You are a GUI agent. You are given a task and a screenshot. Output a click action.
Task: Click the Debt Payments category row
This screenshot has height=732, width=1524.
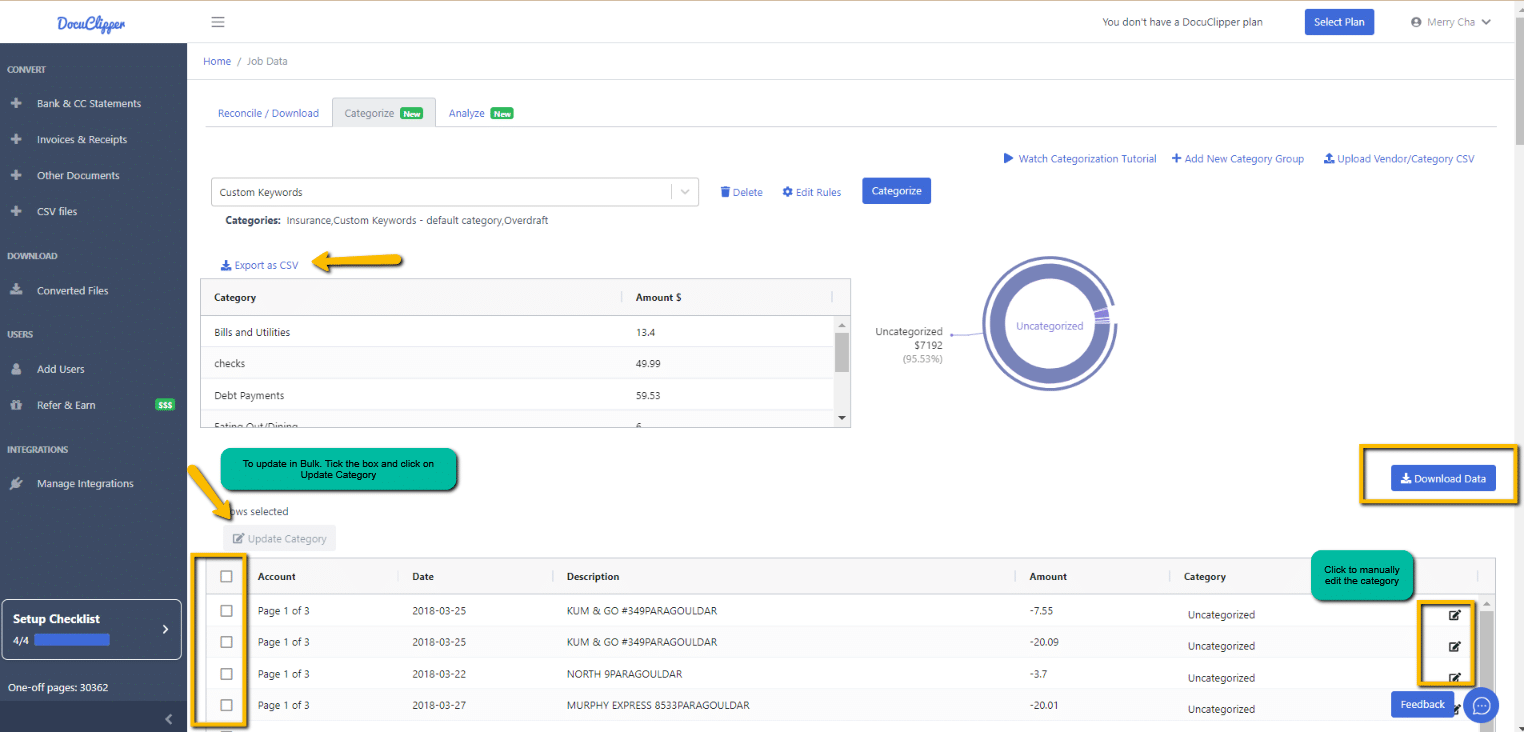517,396
